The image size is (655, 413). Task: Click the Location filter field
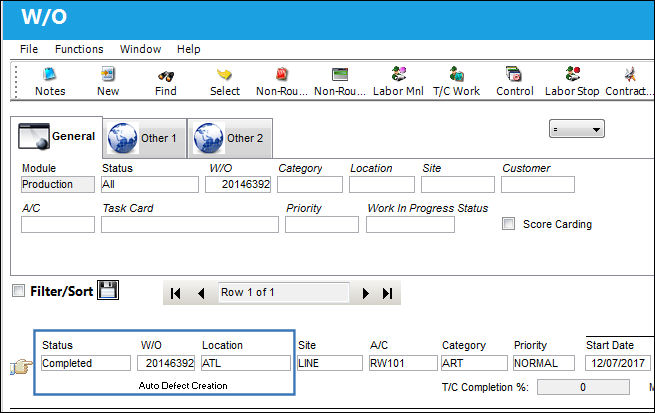pos(382,184)
